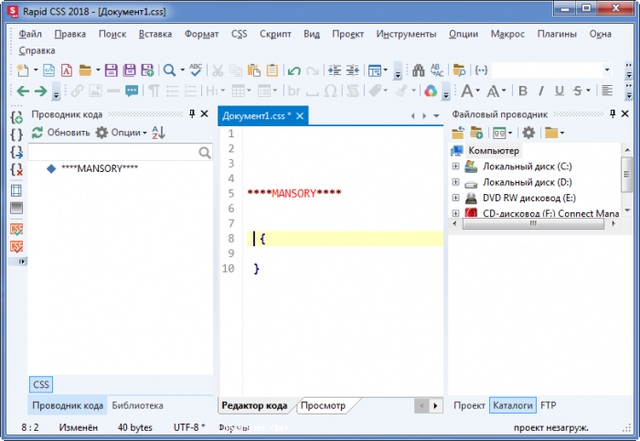The image size is (640, 441).
Task: Open the Формат menu
Action: [203, 33]
